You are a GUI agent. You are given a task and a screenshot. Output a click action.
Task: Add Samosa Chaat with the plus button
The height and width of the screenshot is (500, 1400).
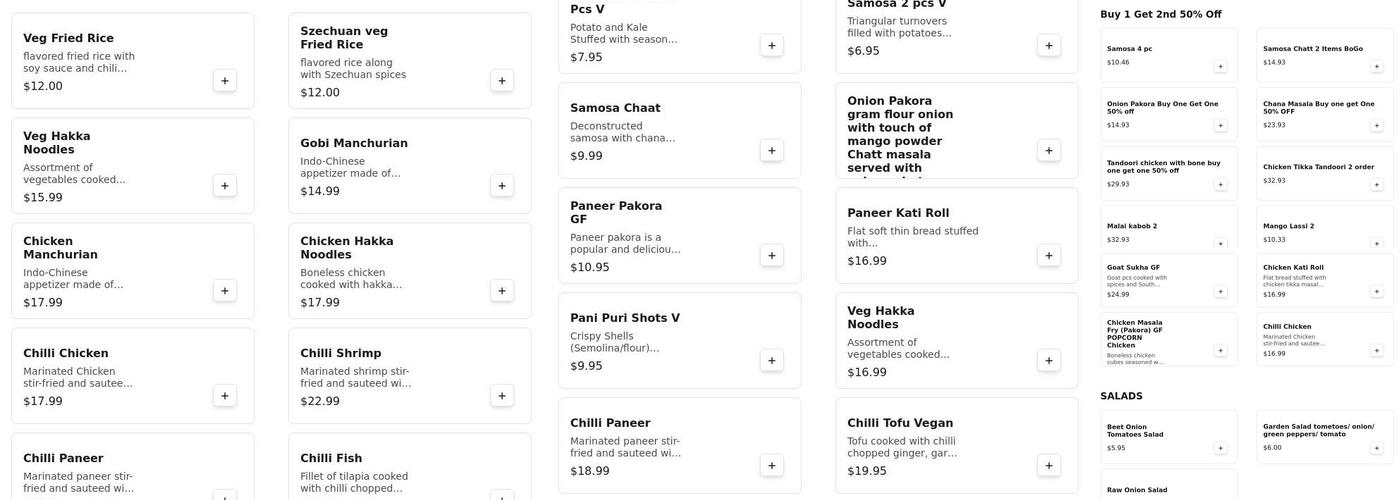[771, 151]
